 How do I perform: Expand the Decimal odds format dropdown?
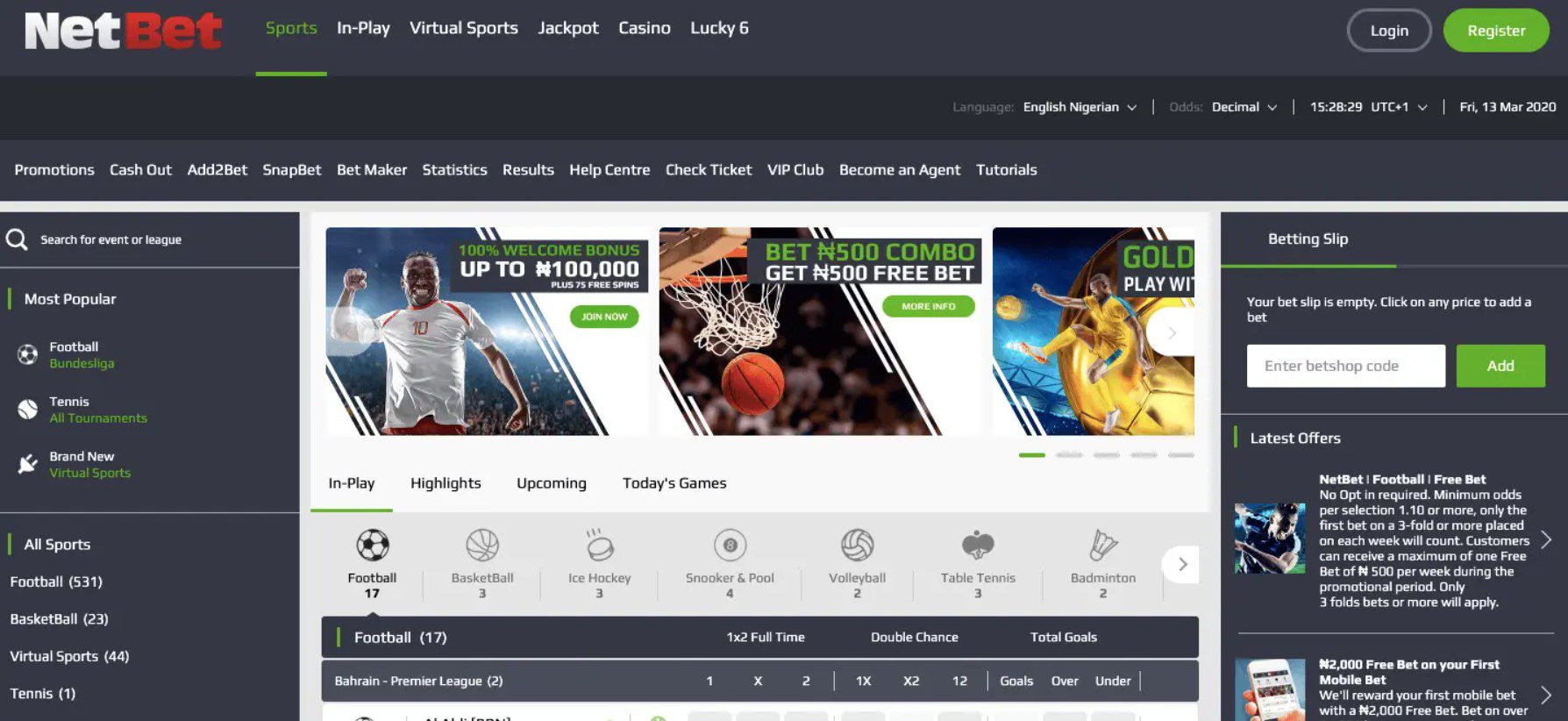pos(1244,107)
